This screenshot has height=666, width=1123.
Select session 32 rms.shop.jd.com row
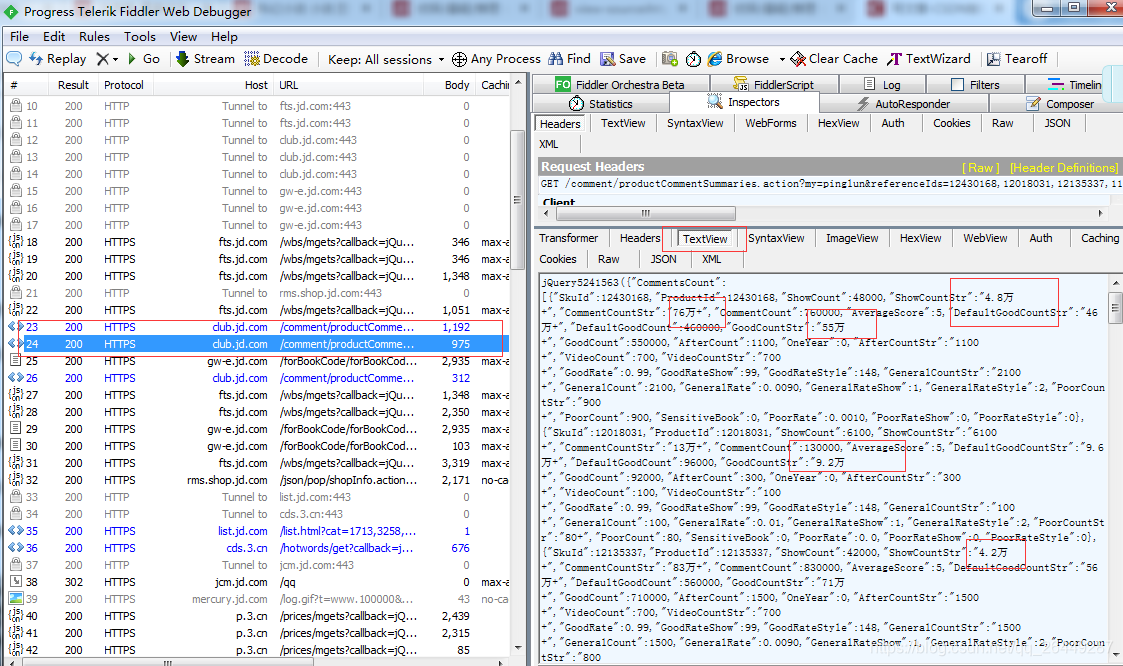(x=256, y=480)
